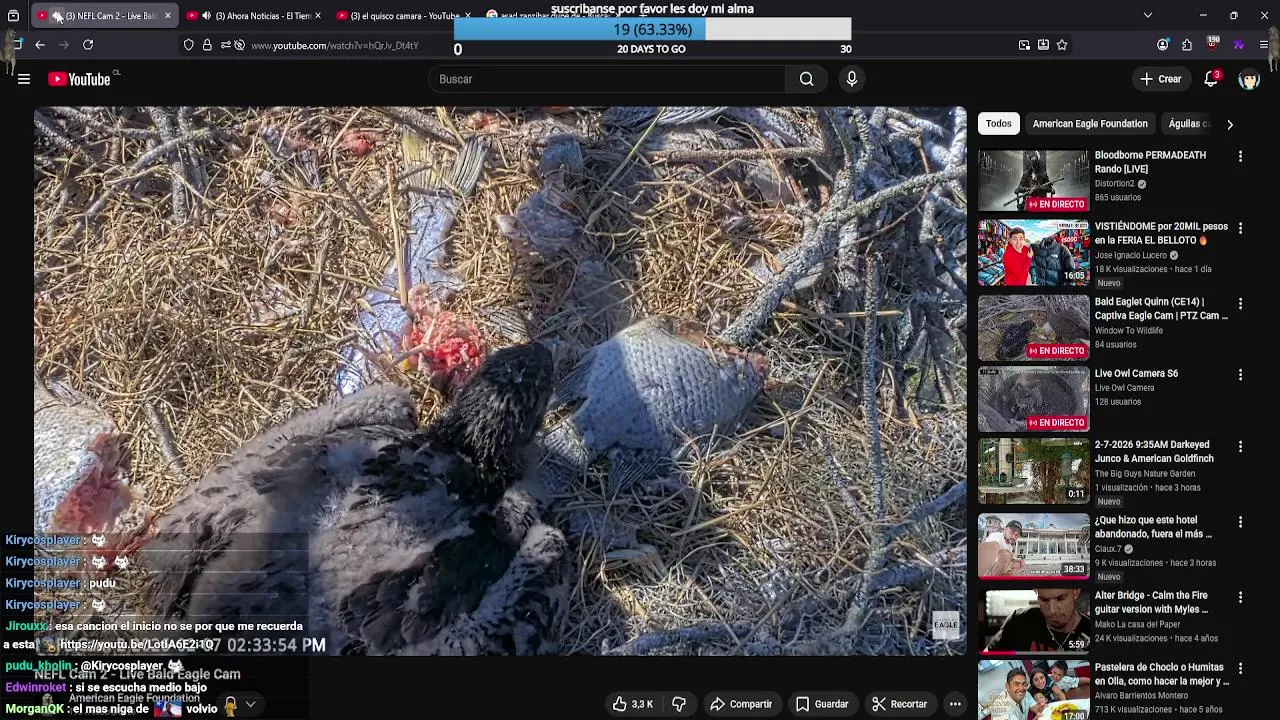This screenshot has height=720, width=1280.
Task: Share the video using Compartir
Action: tap(741, 704)
